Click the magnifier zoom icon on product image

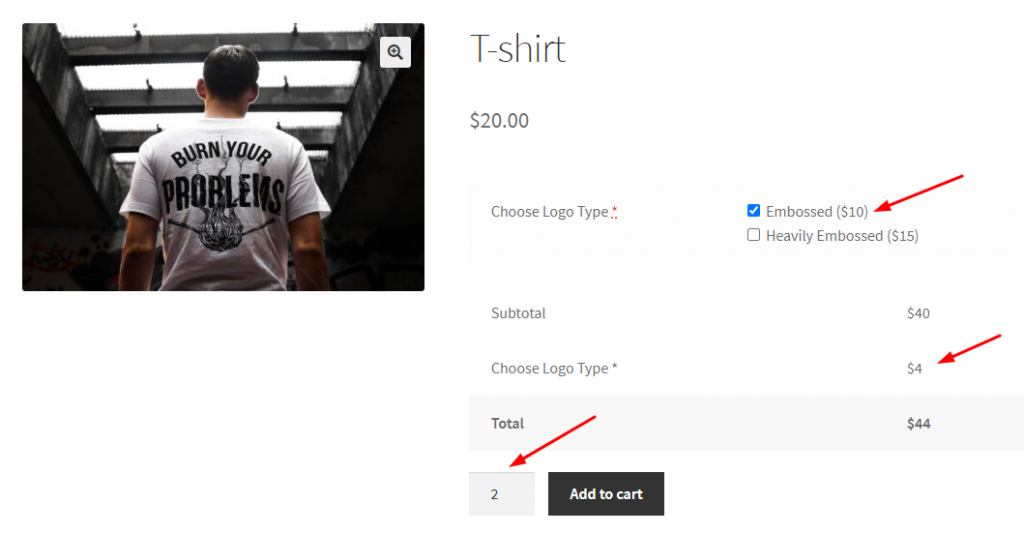(x=395, y=53)
